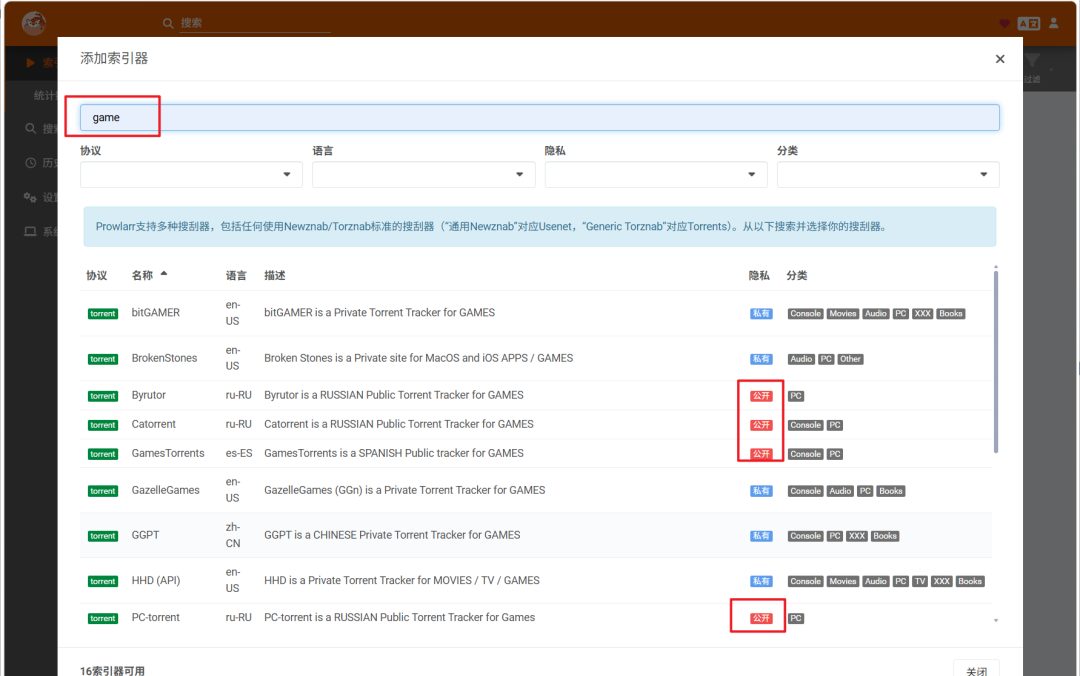Sort by the 语言 column header

236,275
